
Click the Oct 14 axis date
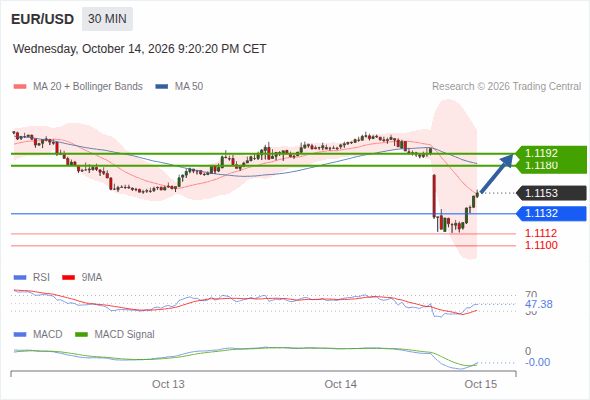pyautogui.click(x=341, y=384)
